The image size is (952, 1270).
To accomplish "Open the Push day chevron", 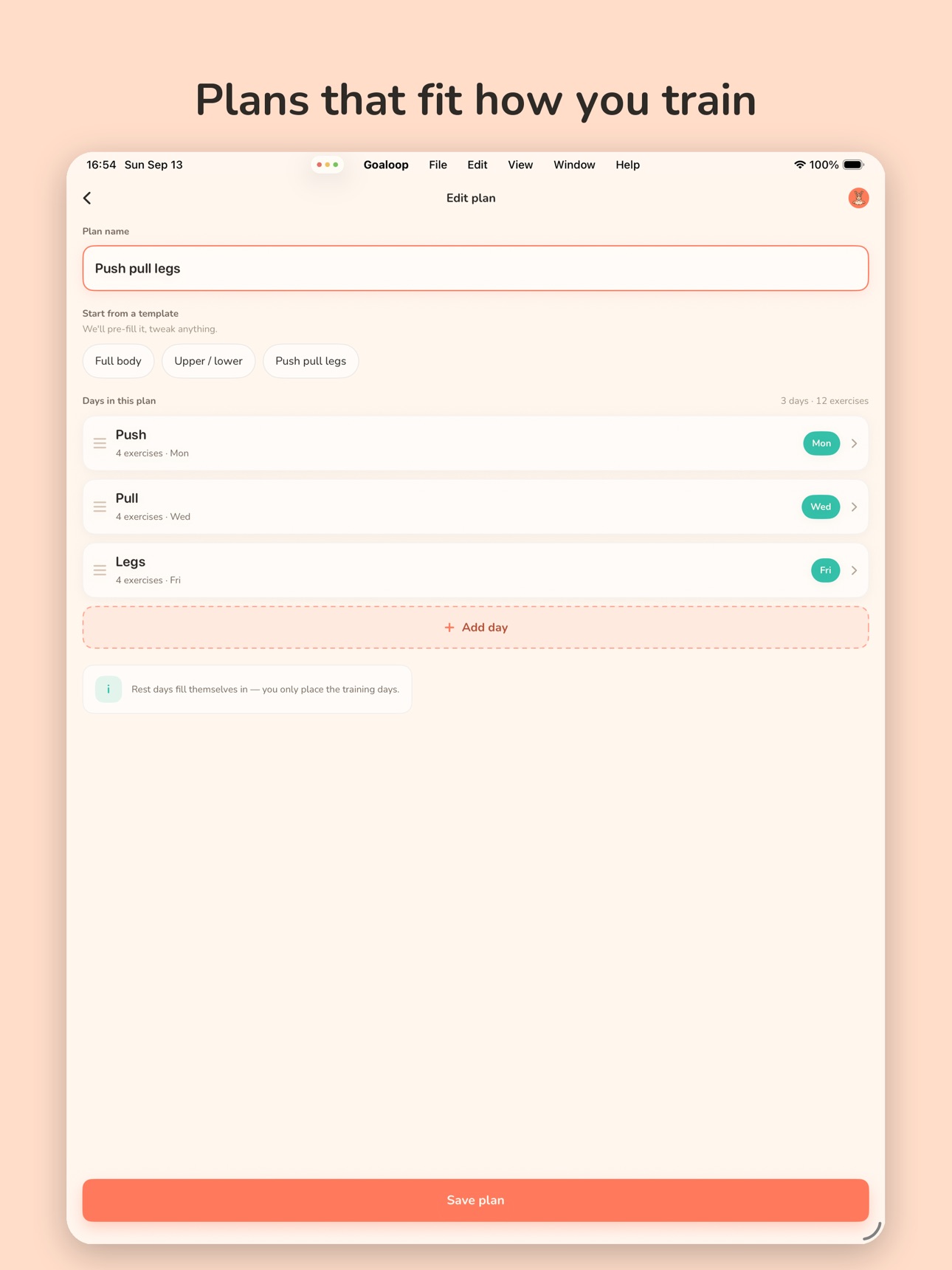I will (x=854, y=444).
